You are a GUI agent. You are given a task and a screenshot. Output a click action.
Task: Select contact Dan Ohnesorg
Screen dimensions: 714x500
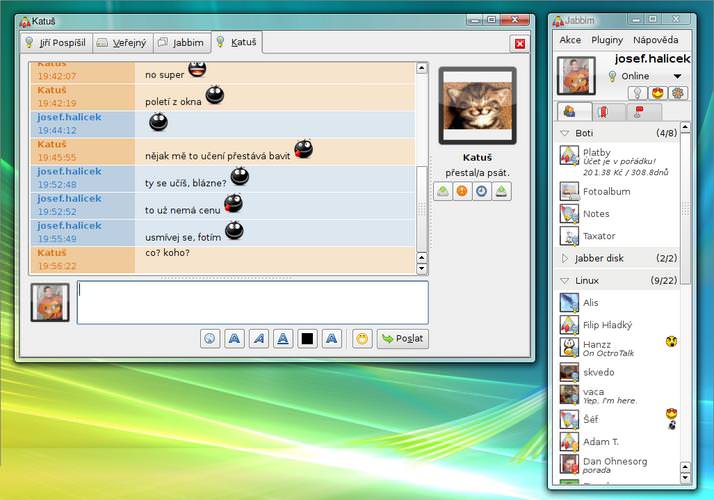click(x=617, y=465)
